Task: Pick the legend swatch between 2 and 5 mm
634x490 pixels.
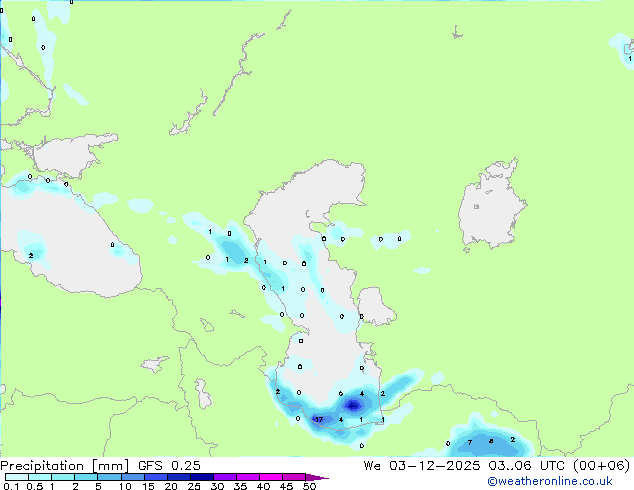Action: pos(86,477)
